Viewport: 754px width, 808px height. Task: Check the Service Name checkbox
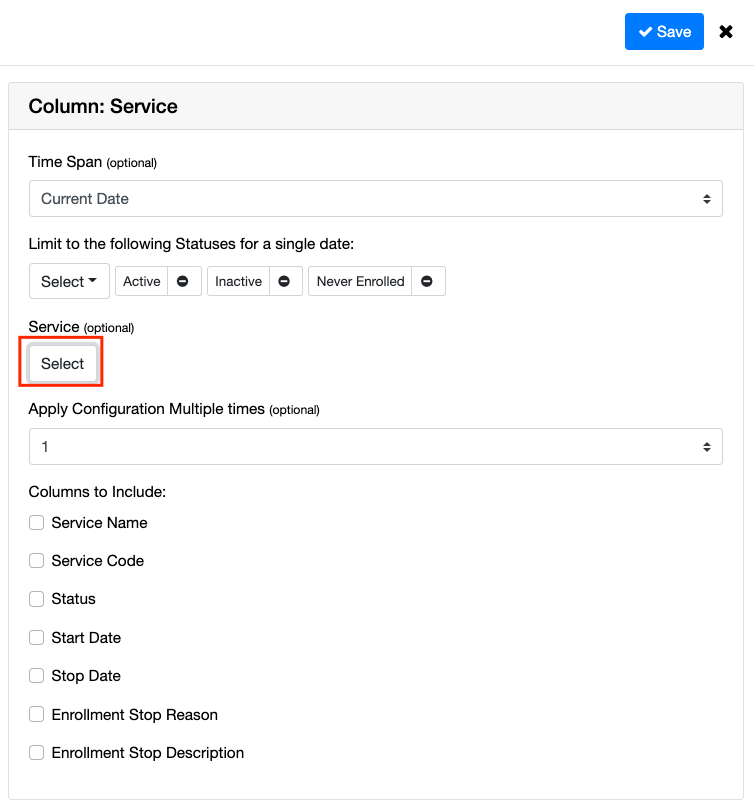pyautogui.click(x=37, y=523)
